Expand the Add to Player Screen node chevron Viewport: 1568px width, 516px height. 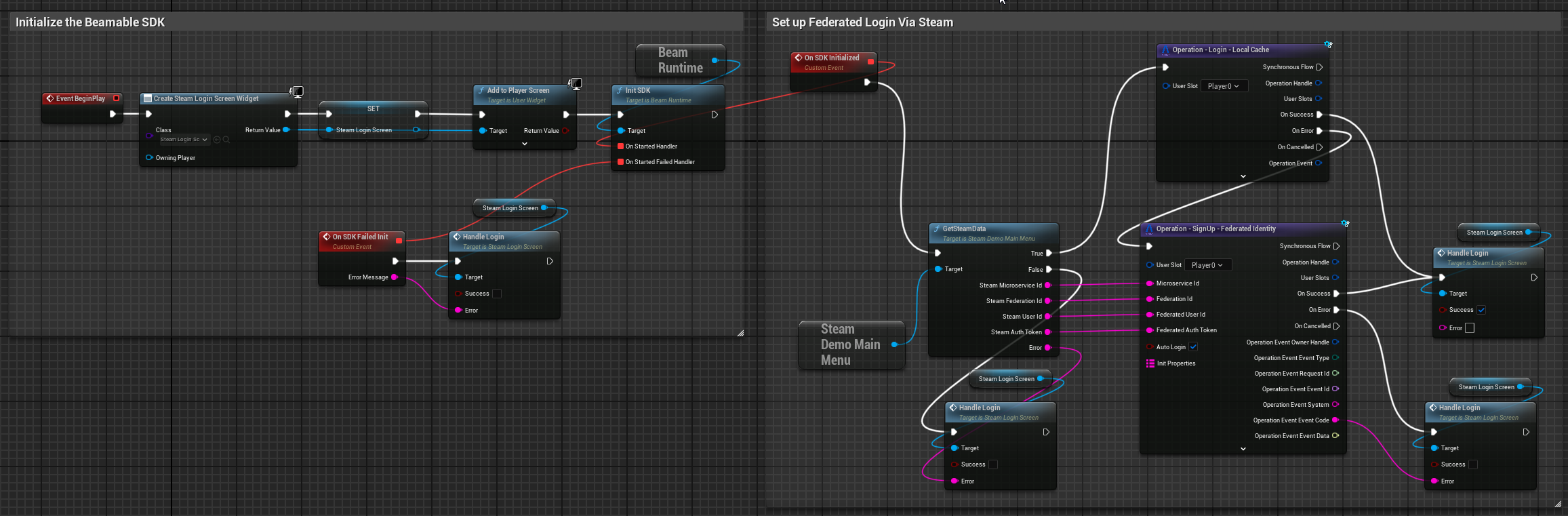pos(525,144)
